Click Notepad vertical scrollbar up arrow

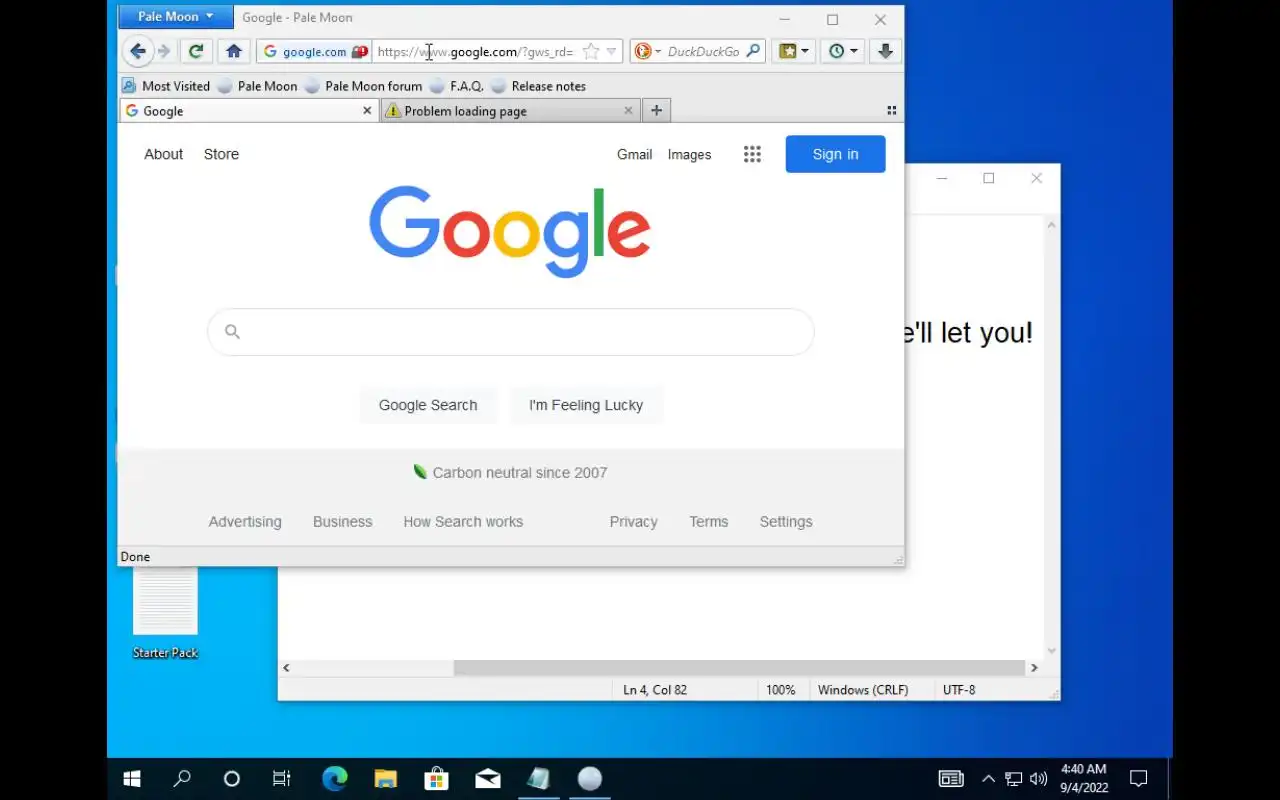pos(1051,225)
